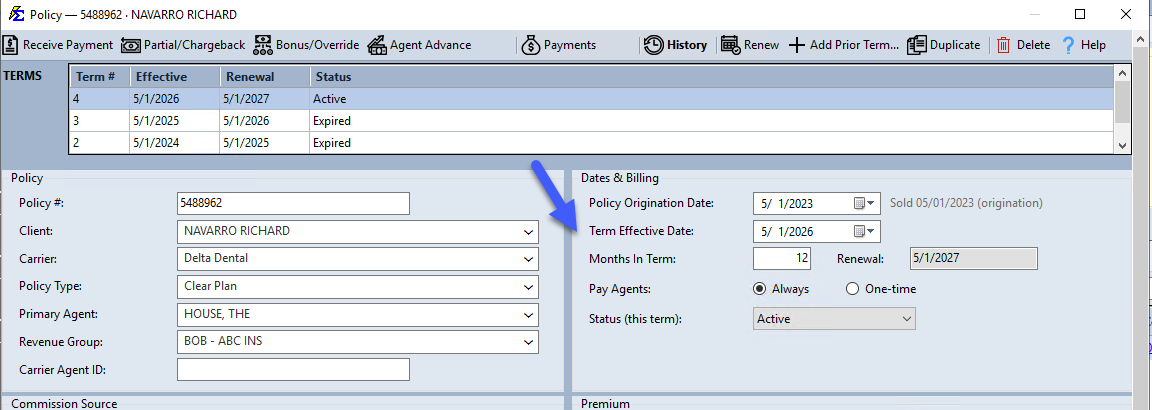The width and height of the screenshot is (1152, 410).
Task: Click the Renew calendar icon
Action: pos(730,45)
